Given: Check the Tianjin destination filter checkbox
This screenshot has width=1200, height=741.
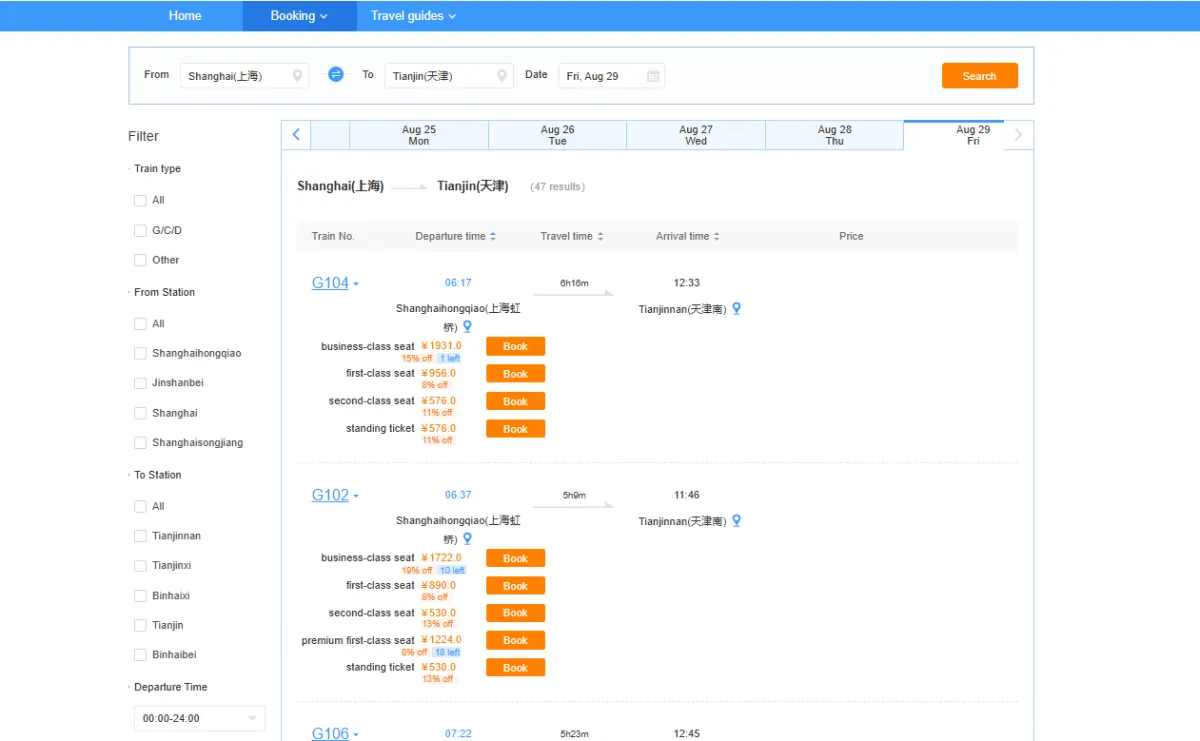Looking at the screenshot, I should click(140, 625).
